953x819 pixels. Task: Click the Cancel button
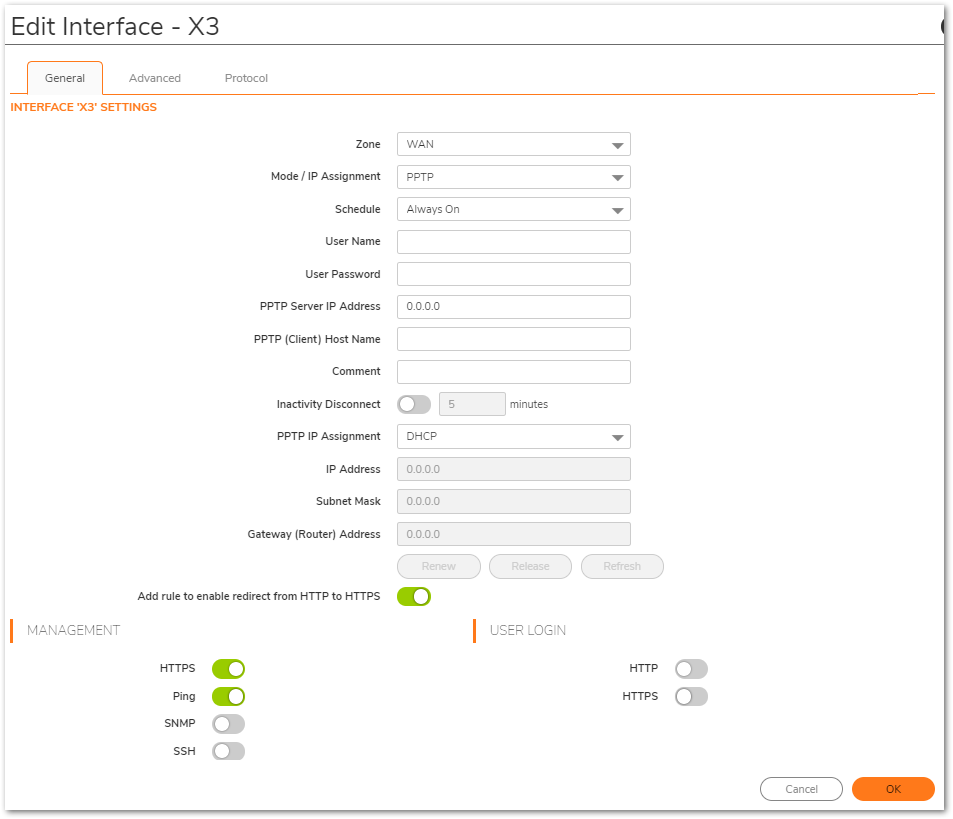click(x=801, y=789)
